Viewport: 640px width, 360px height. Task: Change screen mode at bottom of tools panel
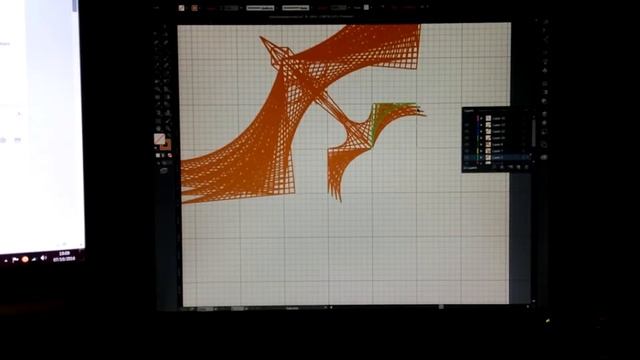(164, 171)
